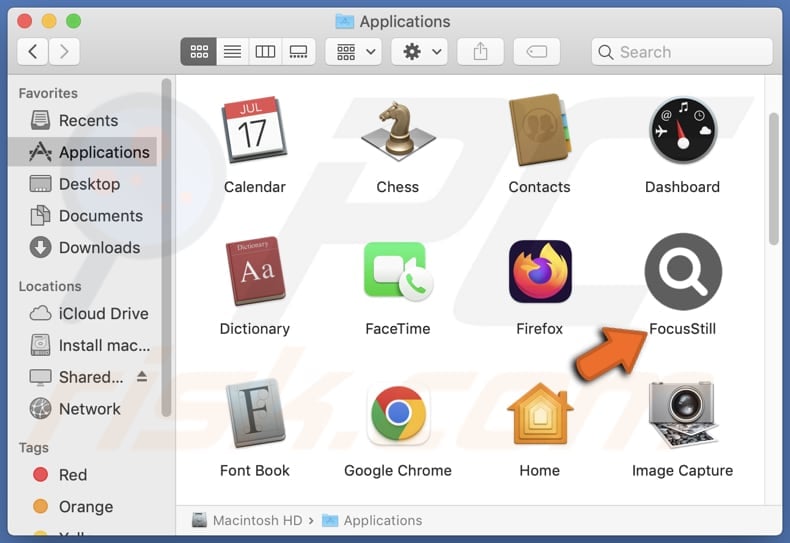The height and width of the screenshot is (543, 790).
Task: Switch to list view mode
Action: pyautogui.click(x=232, y=52)
